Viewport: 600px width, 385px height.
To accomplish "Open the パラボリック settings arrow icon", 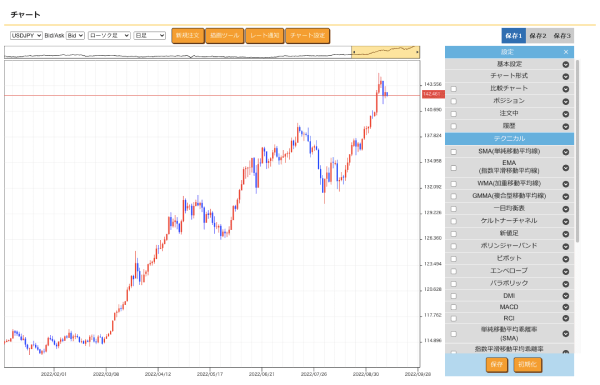I will [x=566, y=284].
